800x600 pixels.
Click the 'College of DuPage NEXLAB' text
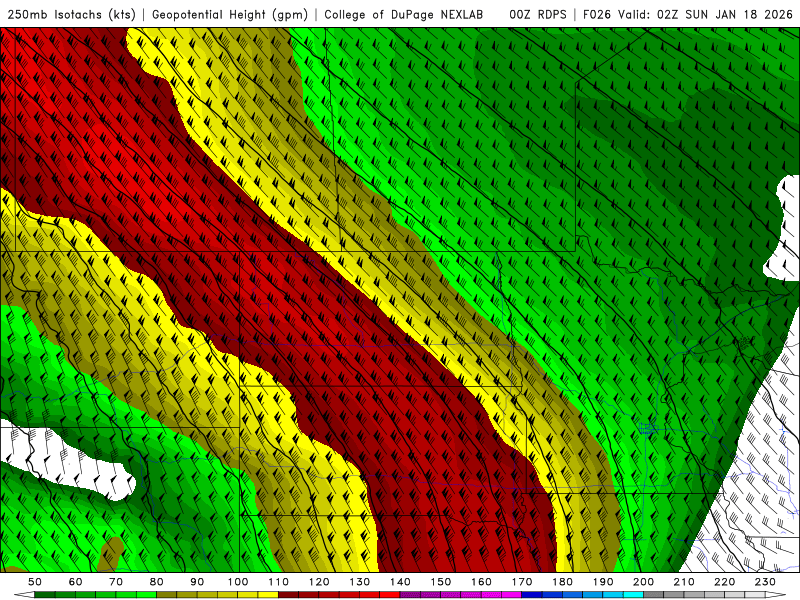pyautogui.click(x=404, y=14)
